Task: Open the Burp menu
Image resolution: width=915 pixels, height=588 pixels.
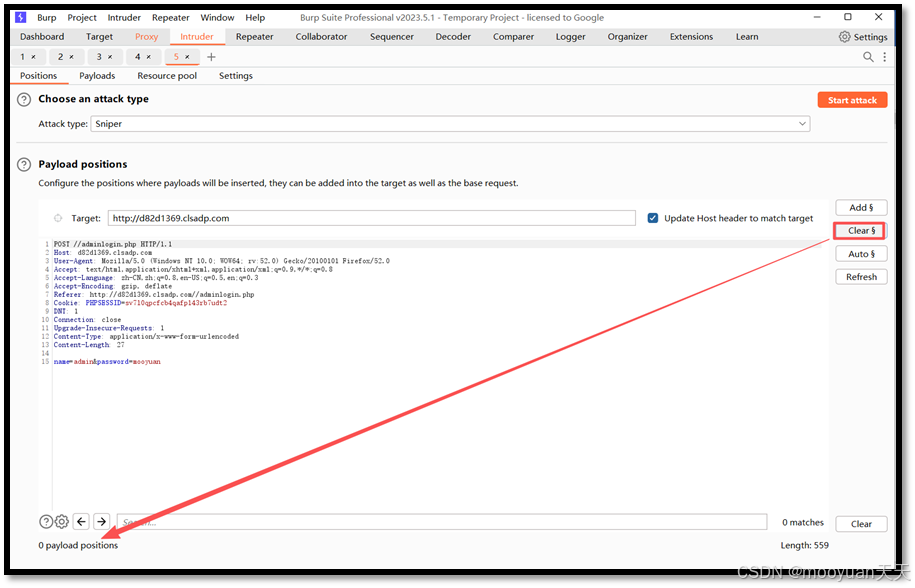Action: tap(47, 18)
